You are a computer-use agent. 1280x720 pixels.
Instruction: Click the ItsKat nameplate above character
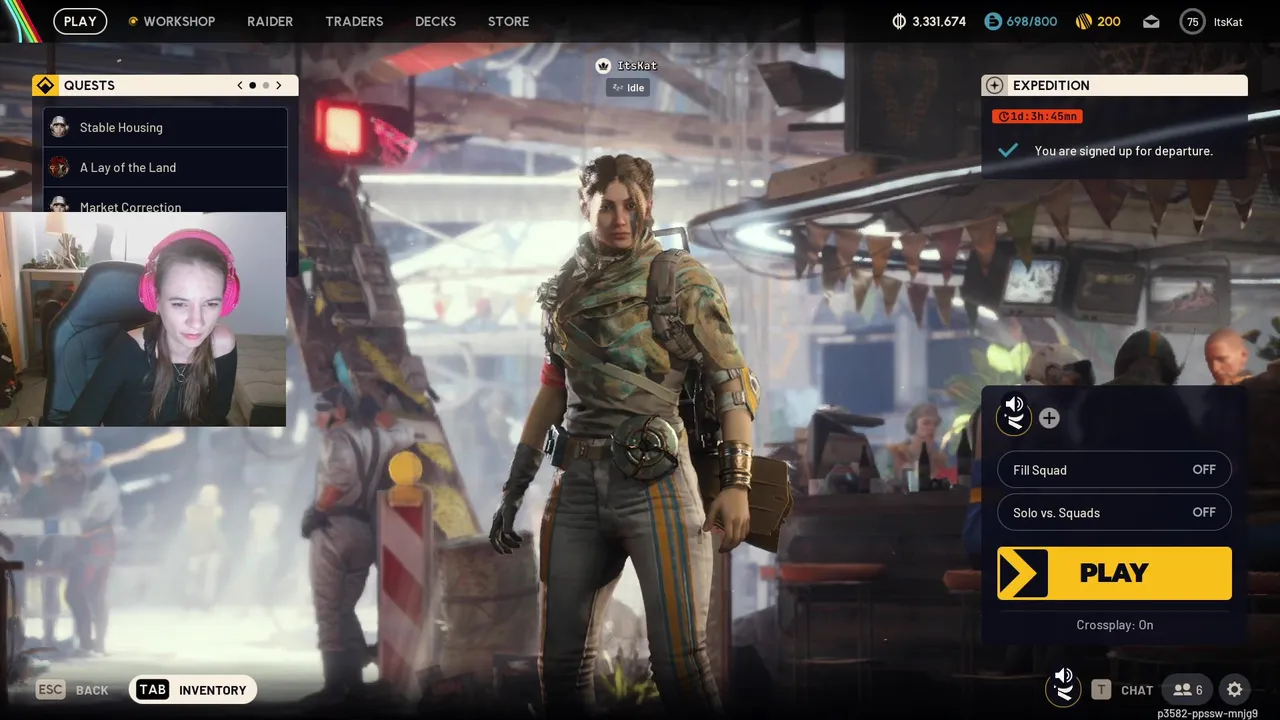628,65
